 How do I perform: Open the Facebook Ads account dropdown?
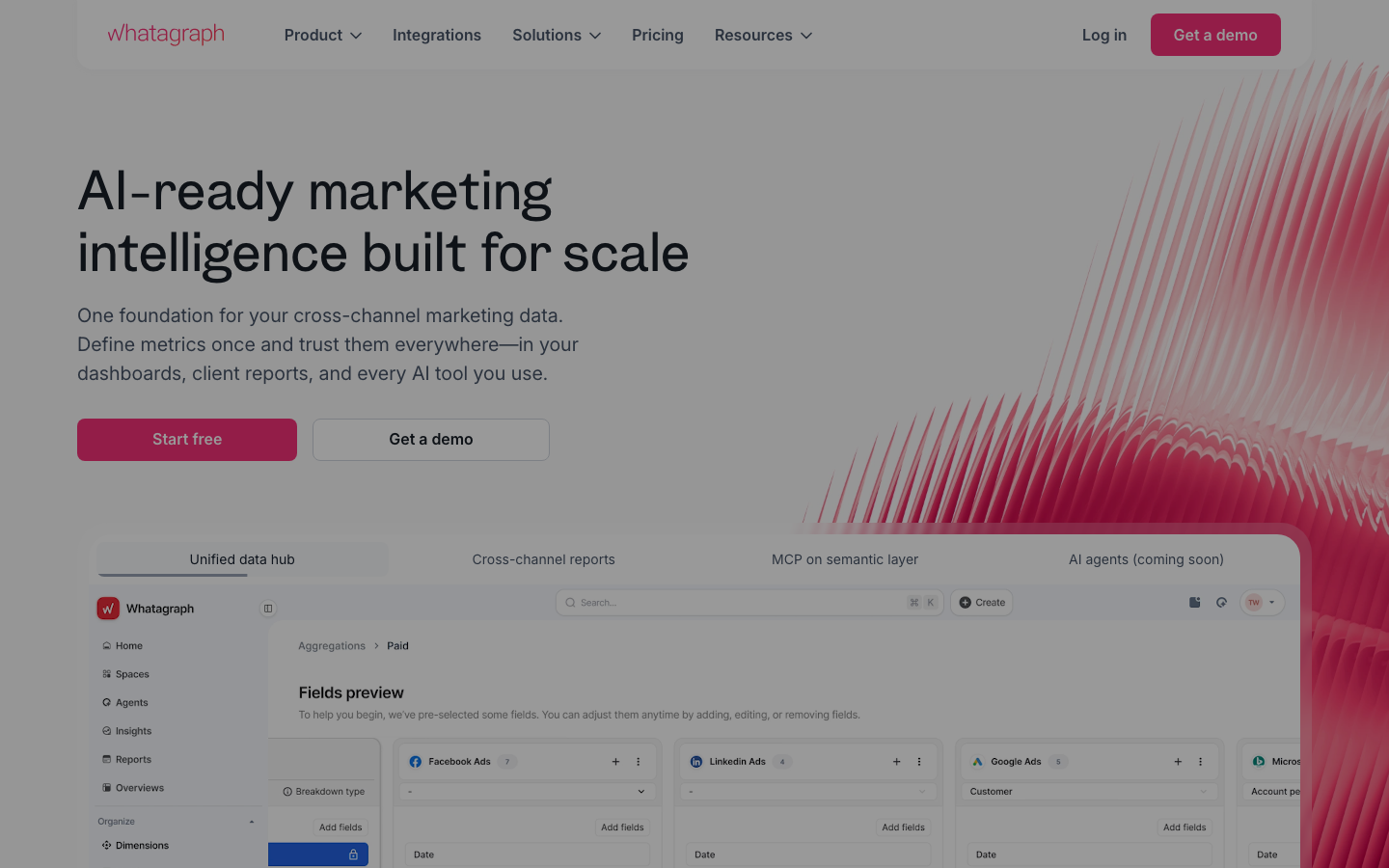tap(527, 792)
